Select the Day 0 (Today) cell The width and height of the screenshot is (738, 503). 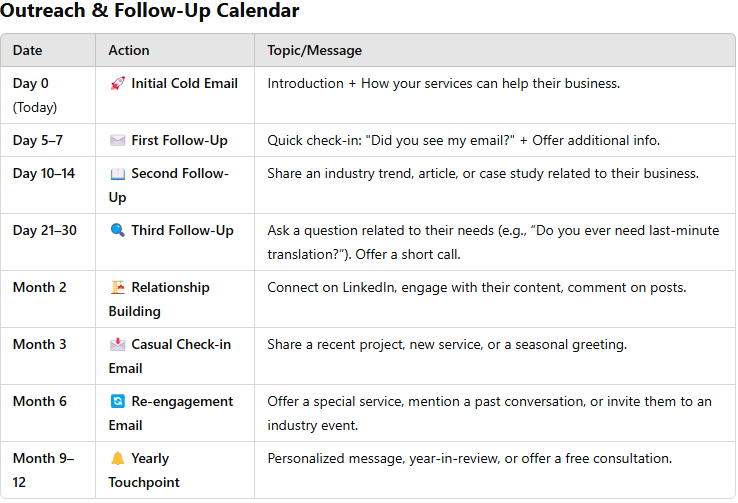pos(36,95)
